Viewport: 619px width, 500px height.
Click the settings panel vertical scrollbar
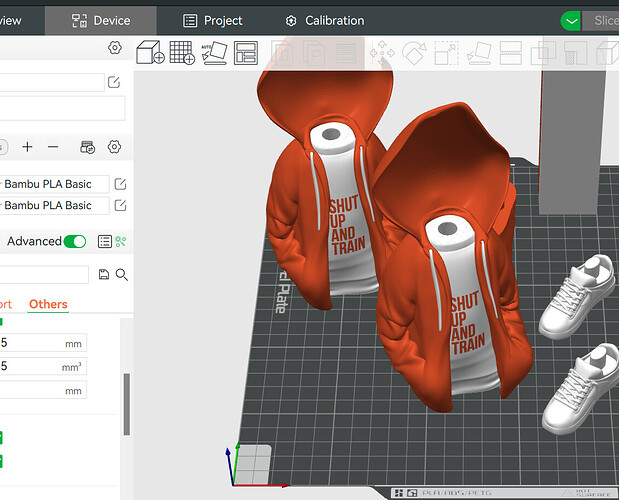click(127, 404)
